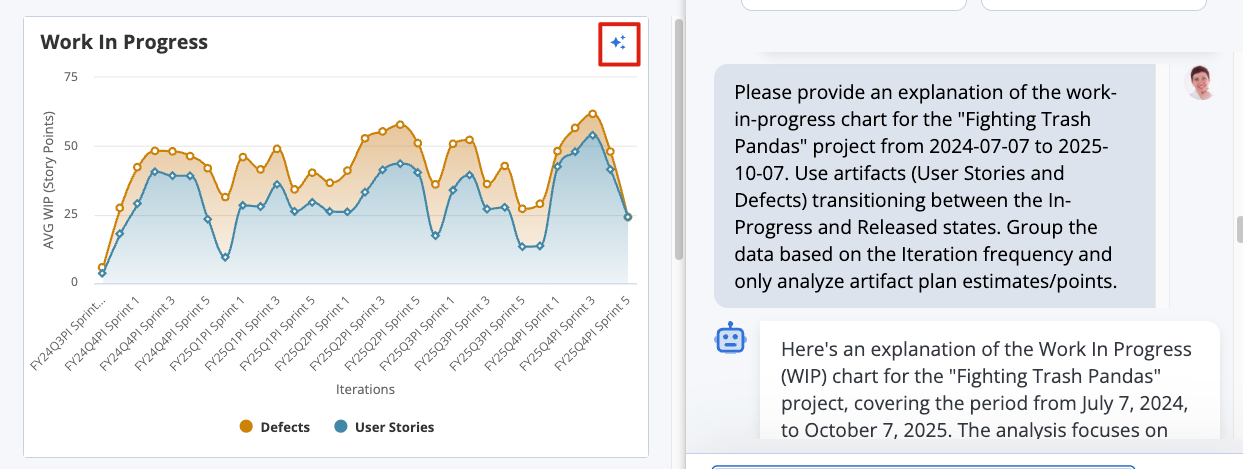This screenshot has width=1243, height=469.
Task: Click the chat message input box
Action: coord(922,466)
